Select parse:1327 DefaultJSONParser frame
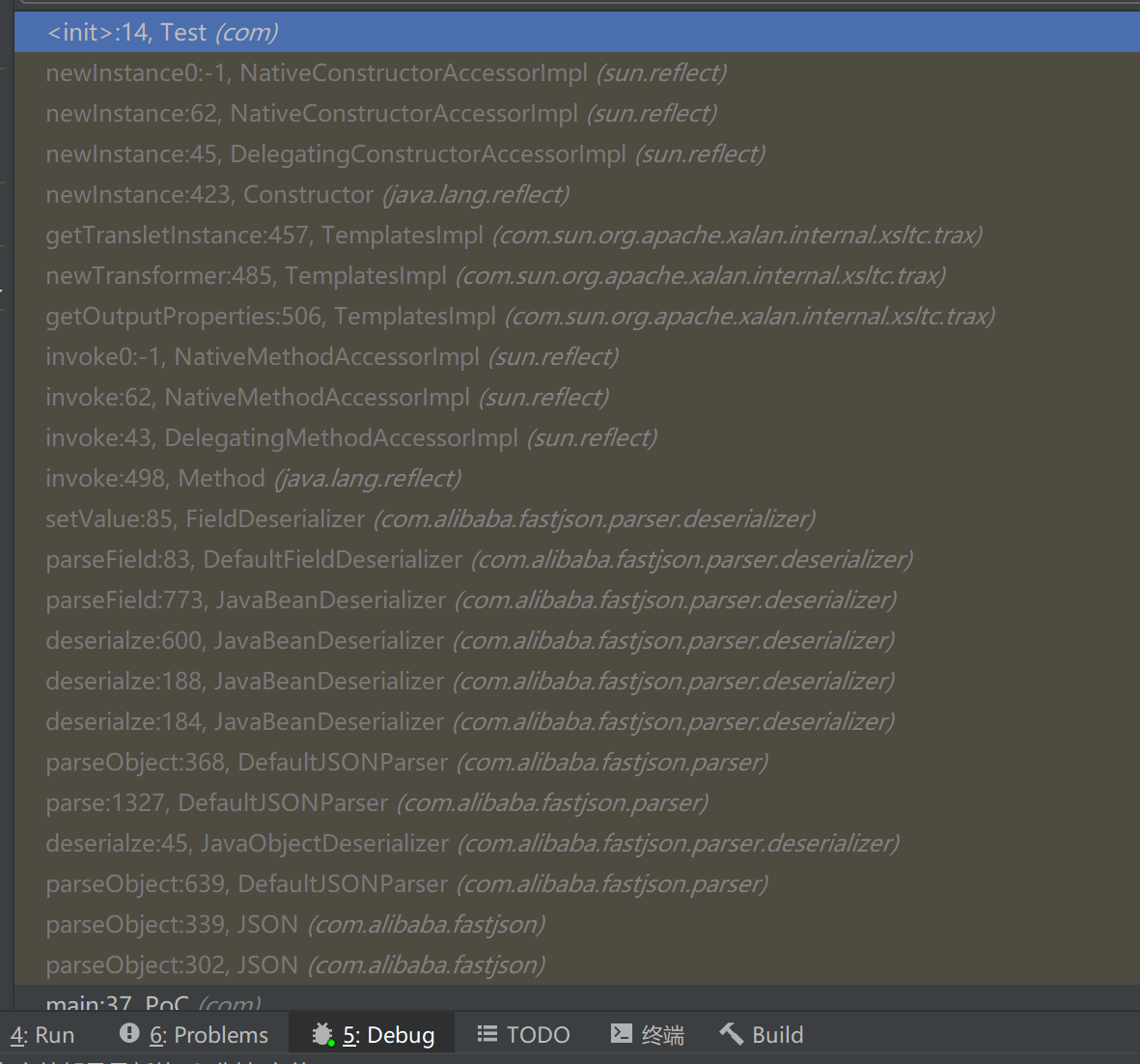 [x=577, y=803]
